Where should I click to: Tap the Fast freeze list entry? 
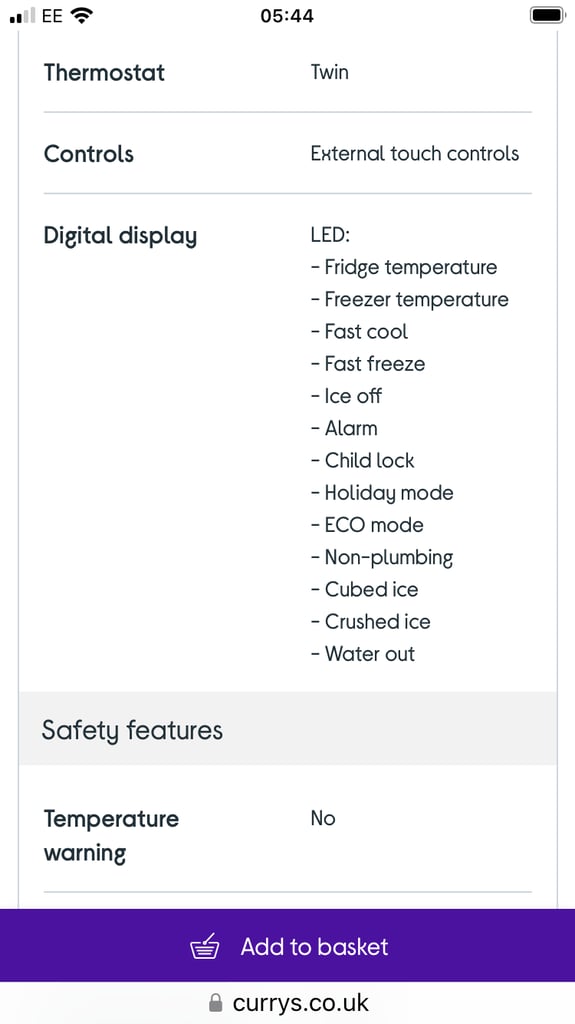tap(368, 364)
